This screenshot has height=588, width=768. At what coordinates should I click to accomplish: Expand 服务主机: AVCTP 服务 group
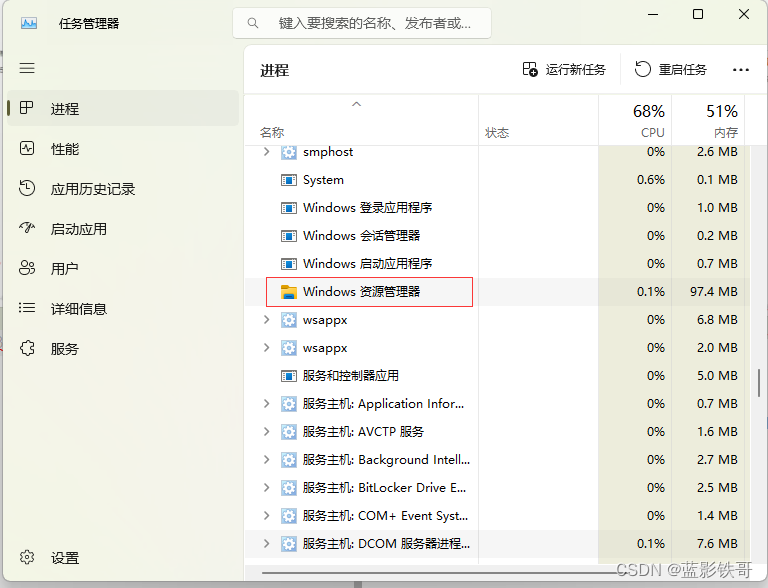point(266,432)
